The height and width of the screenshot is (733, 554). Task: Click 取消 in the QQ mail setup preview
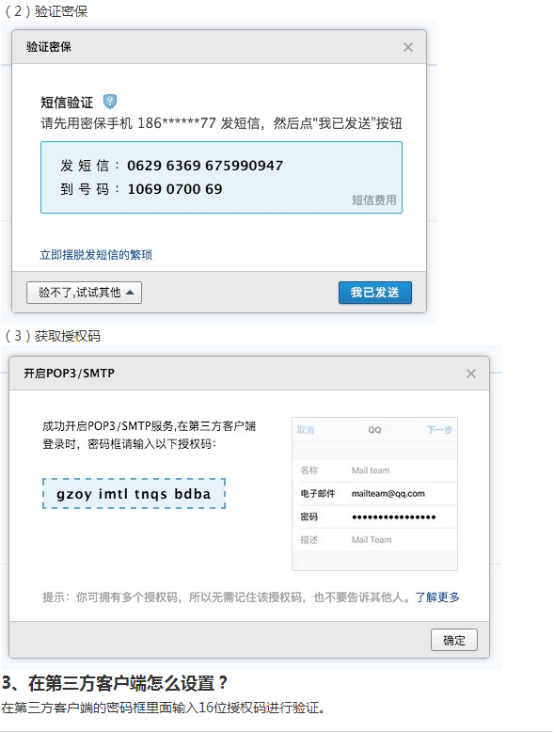[305, 430]
